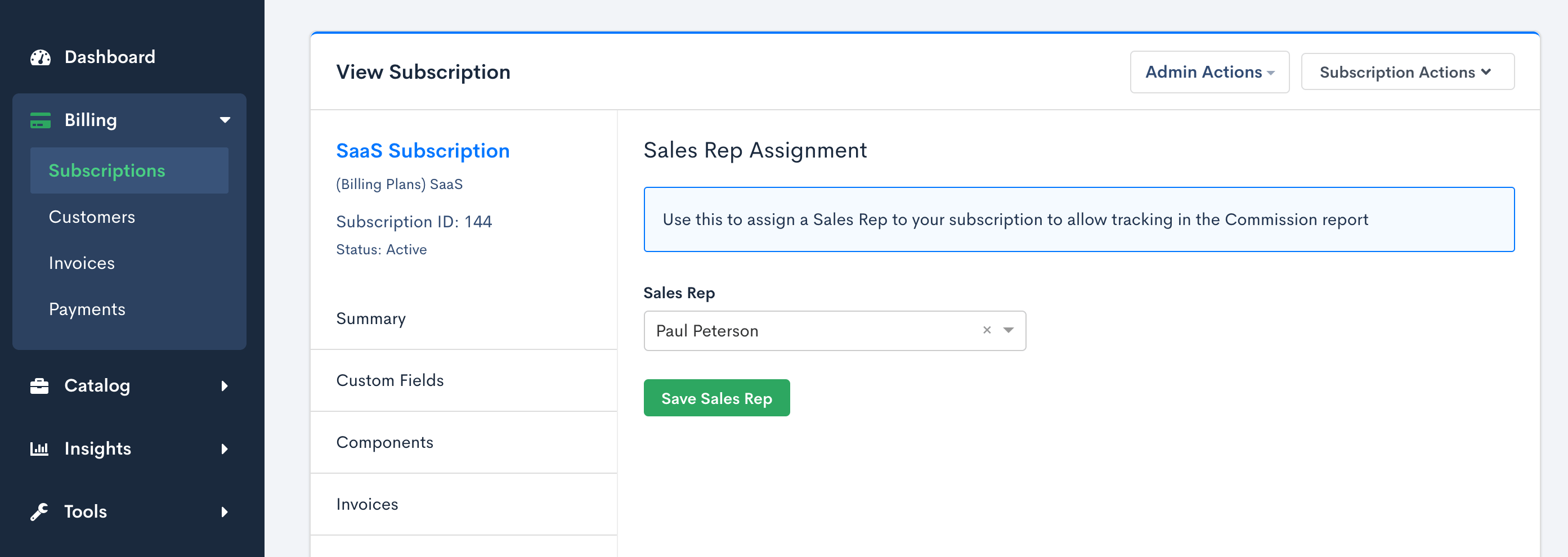Go to Subscriptions in the sidebar
Image resolution: width=1568 pixels, height=557 pixels.
107,170
